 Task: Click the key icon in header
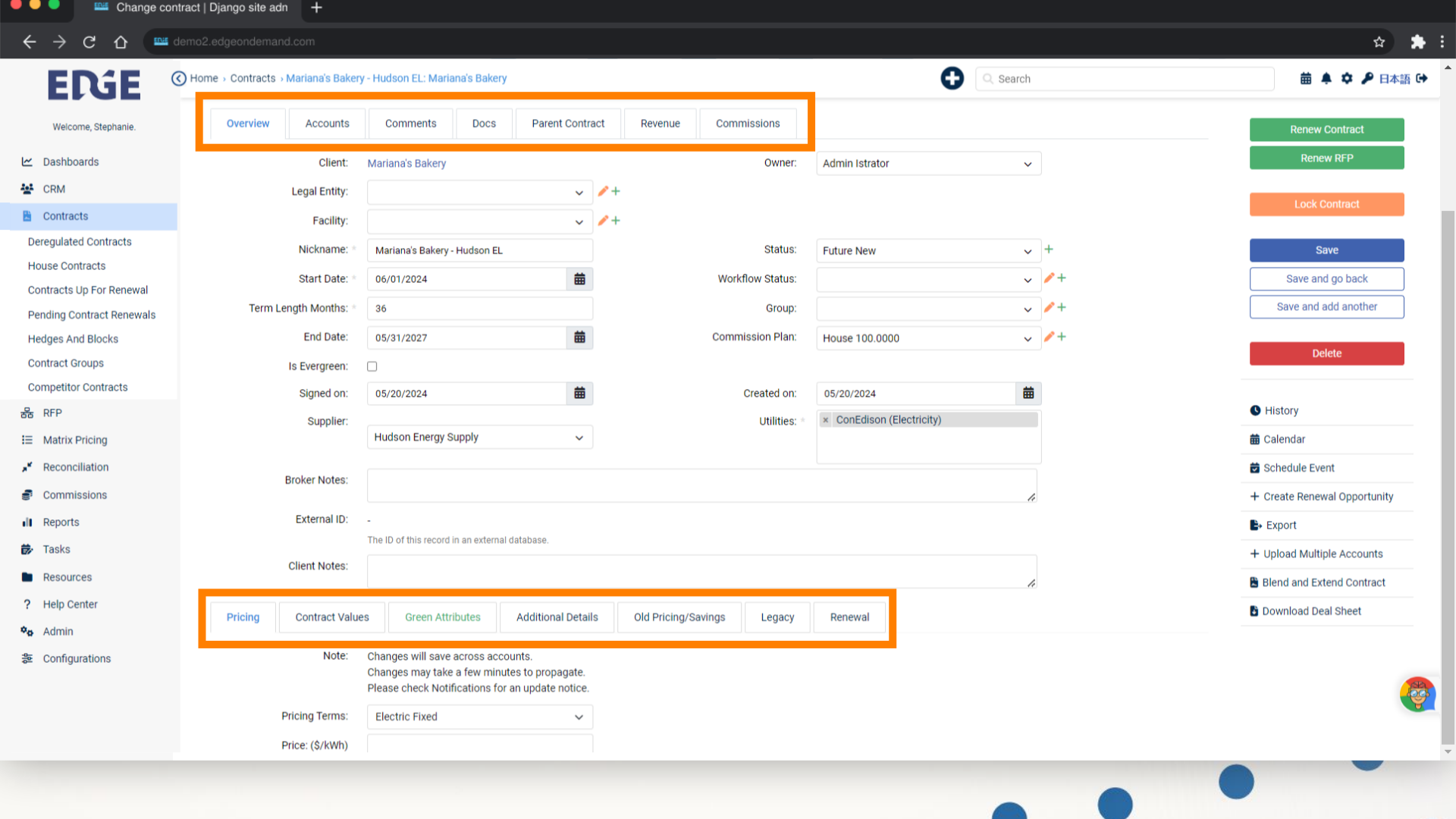click(x=1367, y=78)
